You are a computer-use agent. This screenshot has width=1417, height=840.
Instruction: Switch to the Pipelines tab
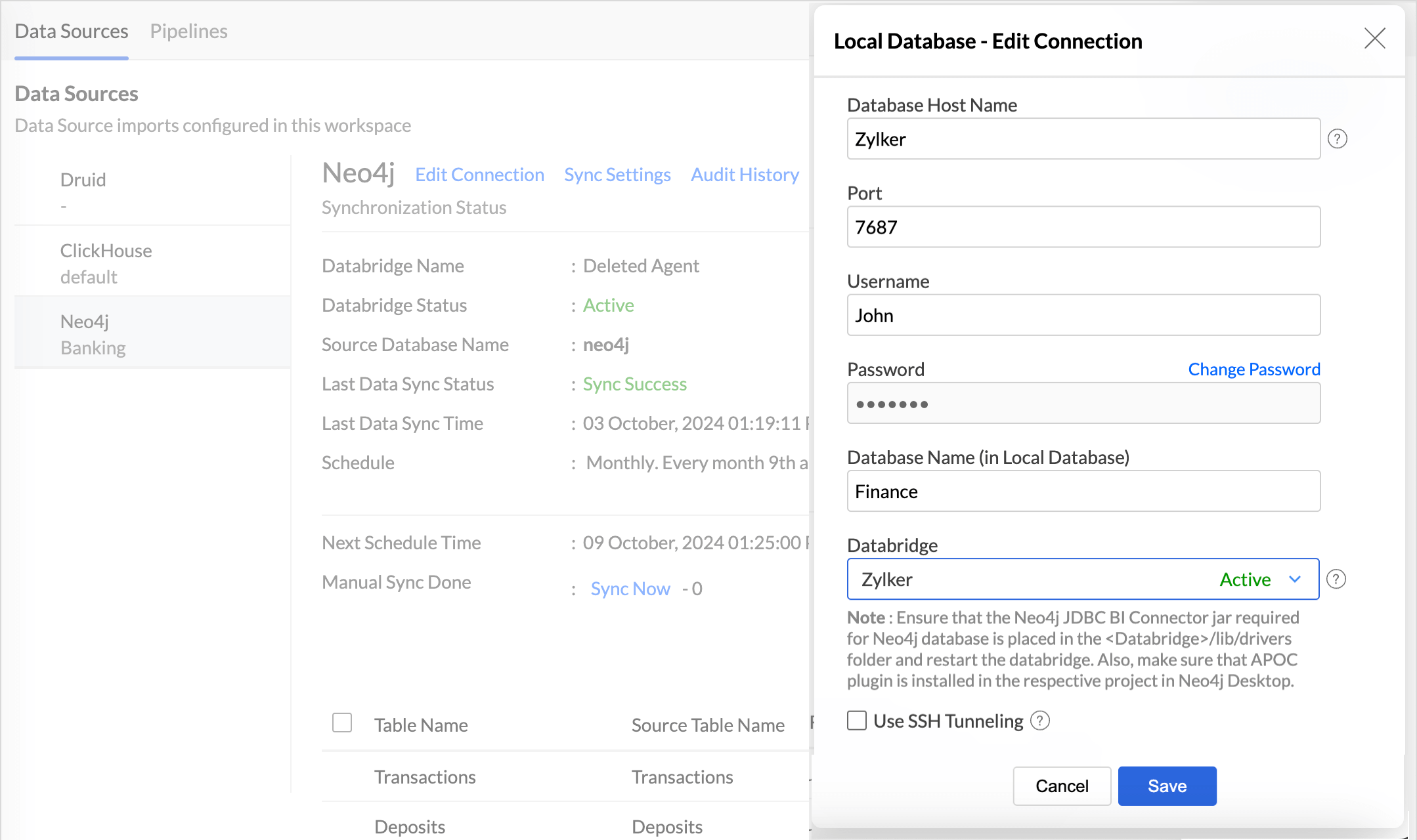[x=188, y=31]
